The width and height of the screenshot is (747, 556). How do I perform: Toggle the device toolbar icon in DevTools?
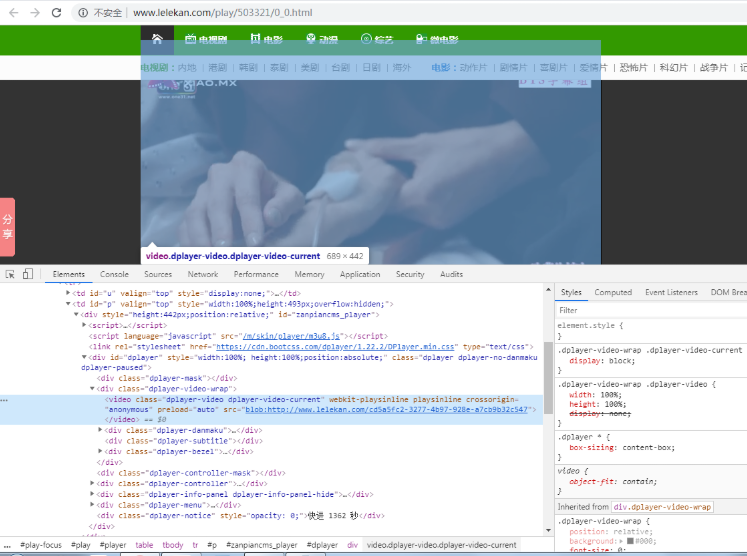click(28, 274)
